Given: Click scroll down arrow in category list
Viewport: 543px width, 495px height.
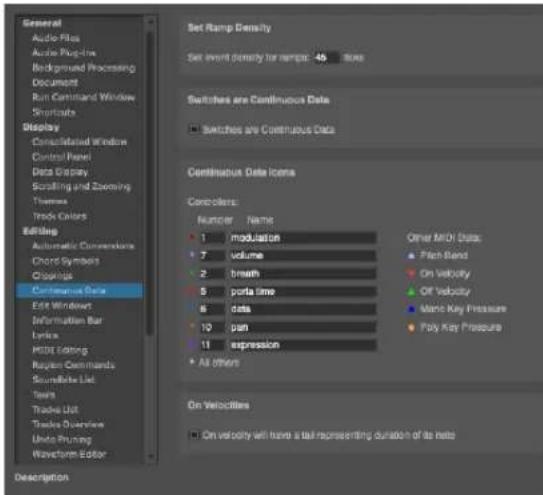Looking at the screenshot, I should pos(151,456).
